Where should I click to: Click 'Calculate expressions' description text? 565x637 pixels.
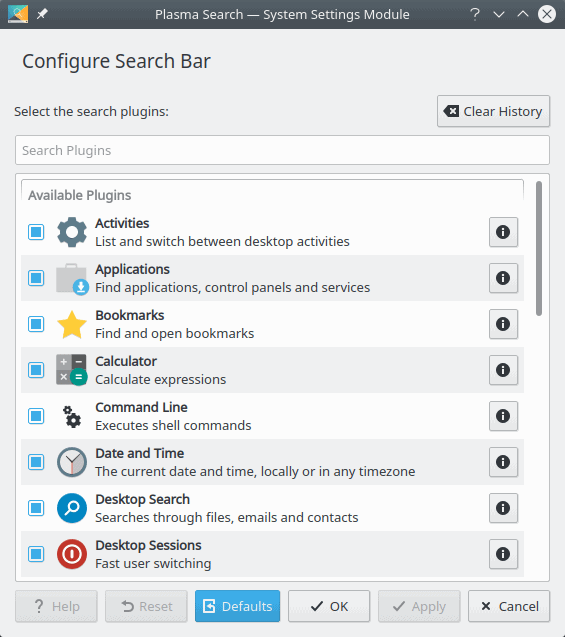pyautogui.click(x=160, y=379)
